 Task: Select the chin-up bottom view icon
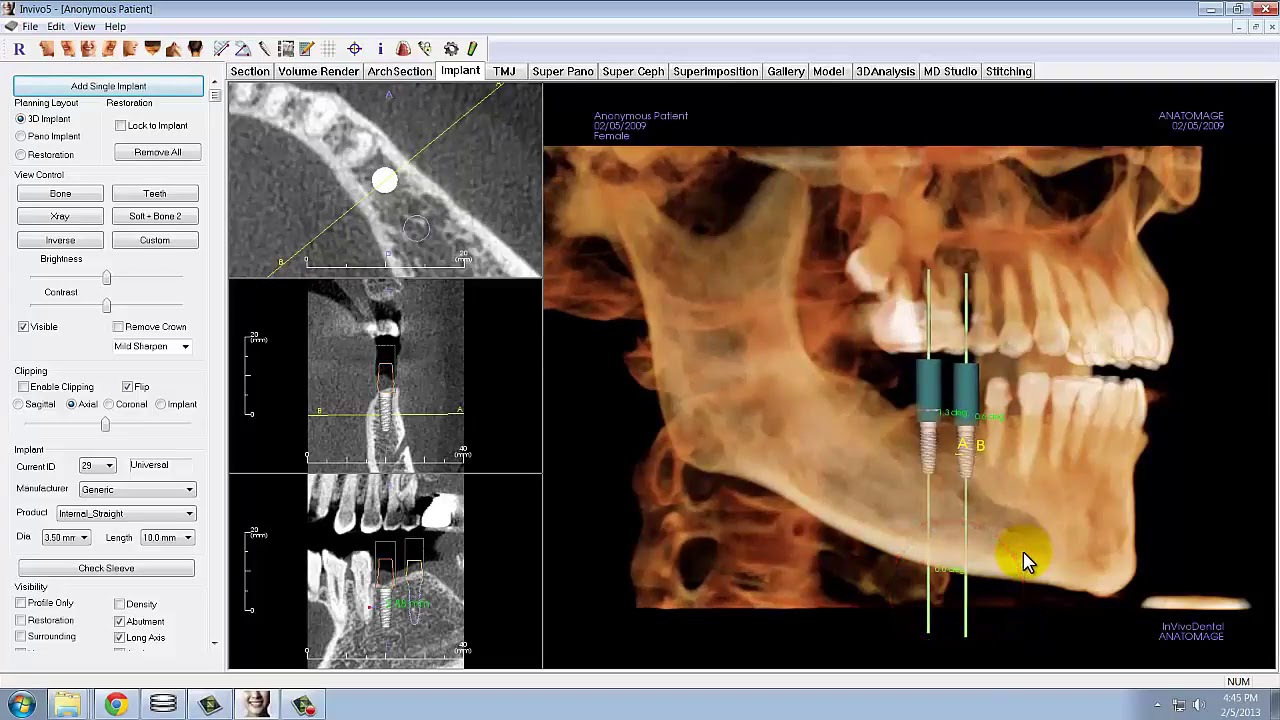click(173, 48)
